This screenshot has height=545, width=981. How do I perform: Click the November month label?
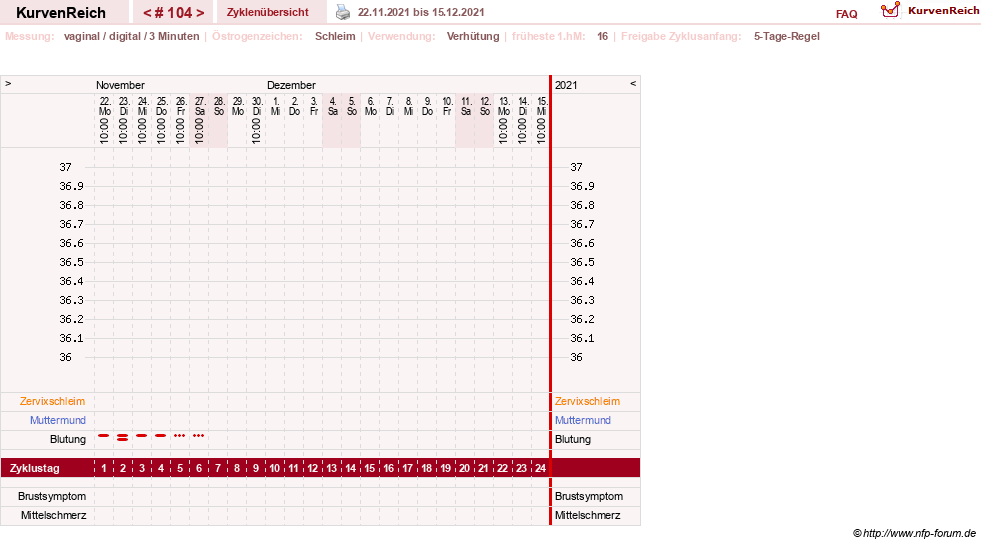pos(120,84)
